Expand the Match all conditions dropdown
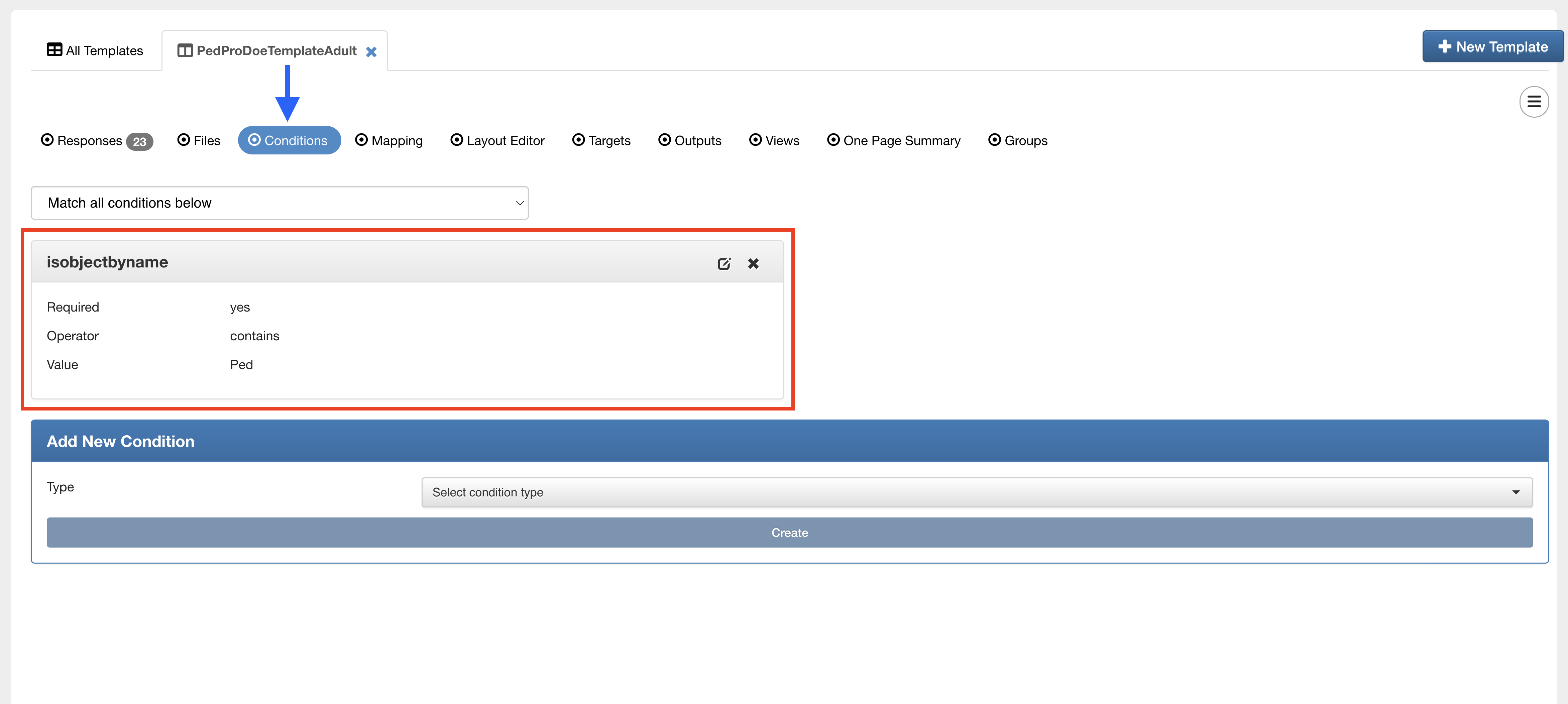1568x704 pixels. [279, 203]
